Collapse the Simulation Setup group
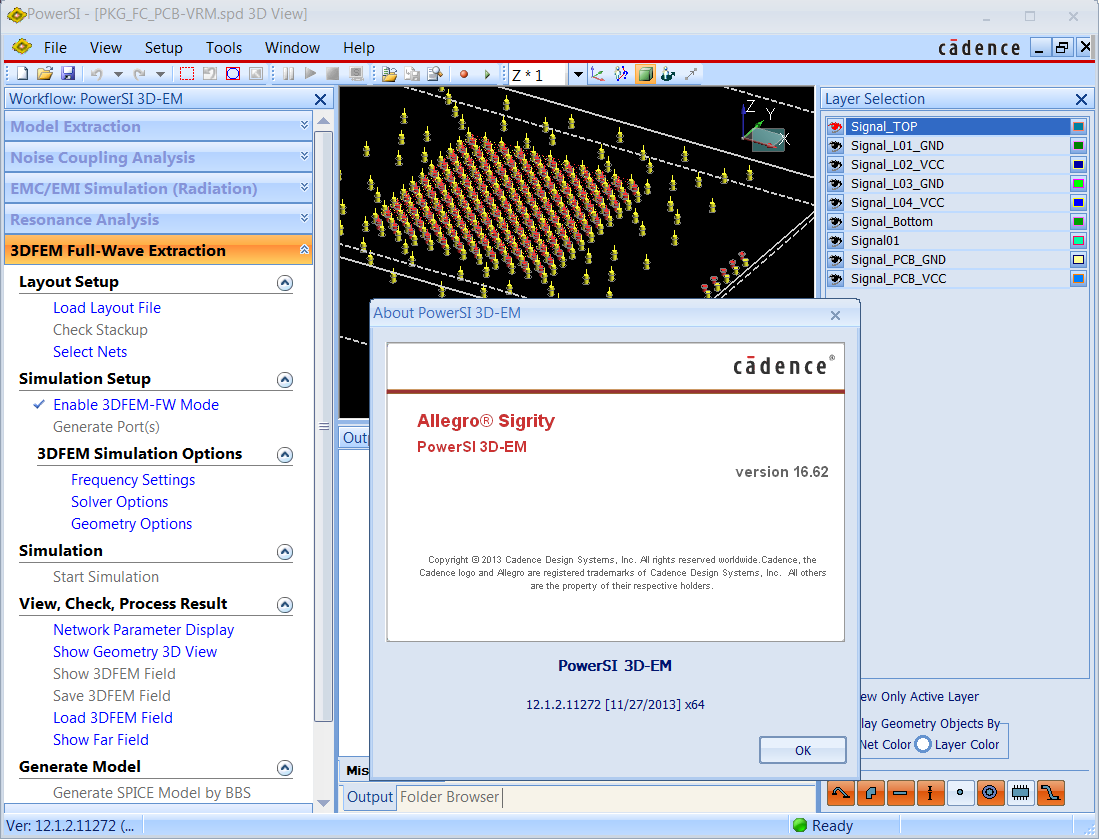This screenshot has width=1099, height=839. click(285, 380)
